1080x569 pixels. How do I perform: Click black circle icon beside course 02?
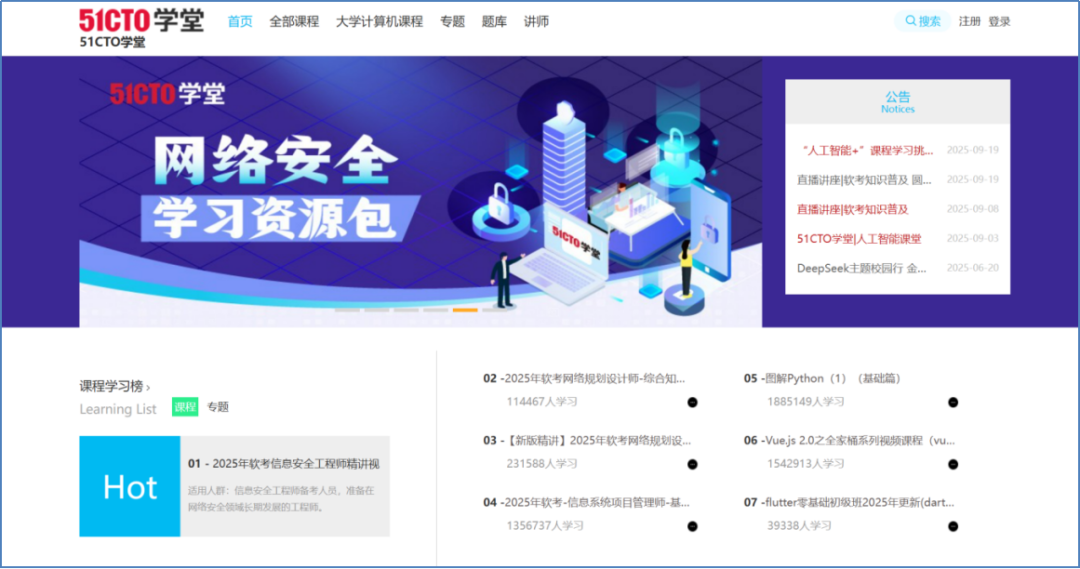click(x=692, y=402)
